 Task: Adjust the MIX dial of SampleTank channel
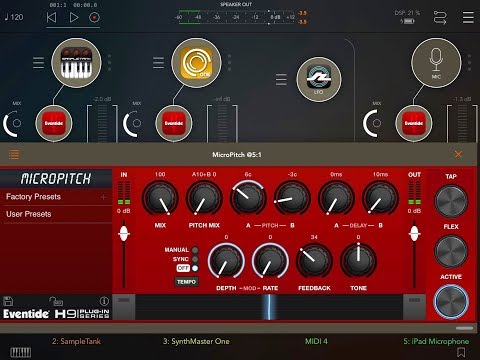13,123
